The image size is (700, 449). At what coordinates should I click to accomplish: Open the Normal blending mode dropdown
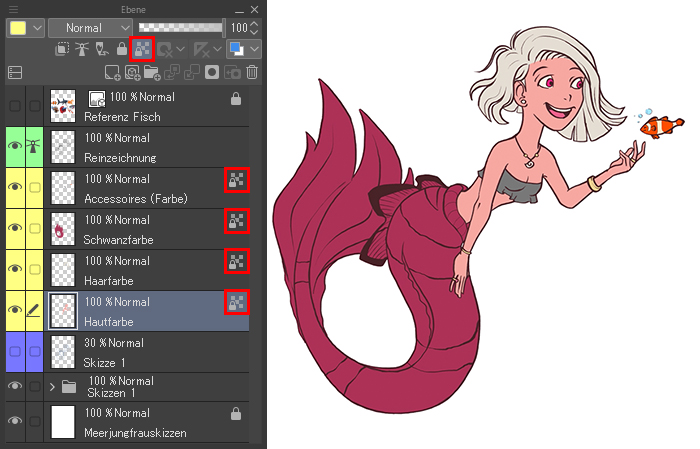tap(90, 28)
